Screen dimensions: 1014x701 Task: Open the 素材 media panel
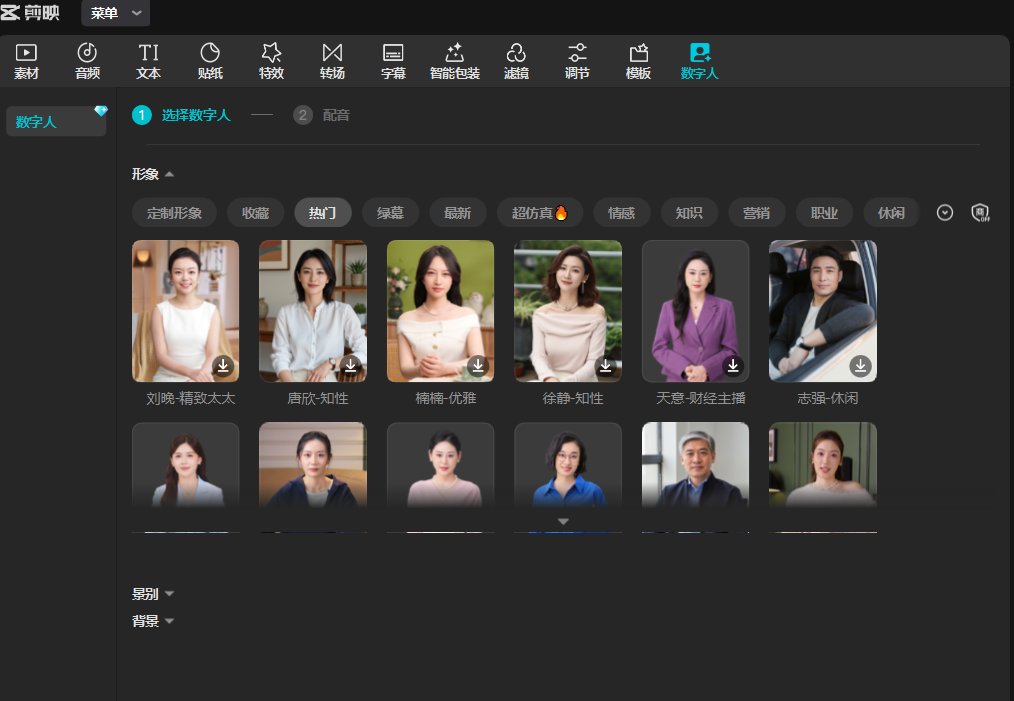tap(26, 61)
